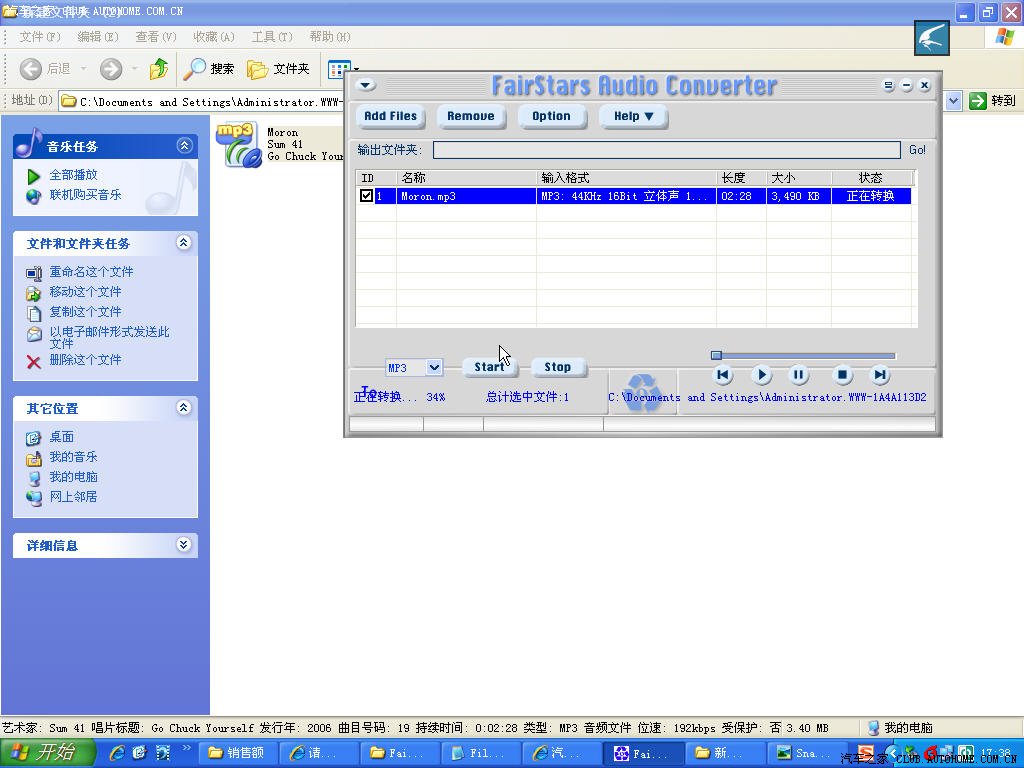Open the MP3 output format dropdown

[434, 367]
